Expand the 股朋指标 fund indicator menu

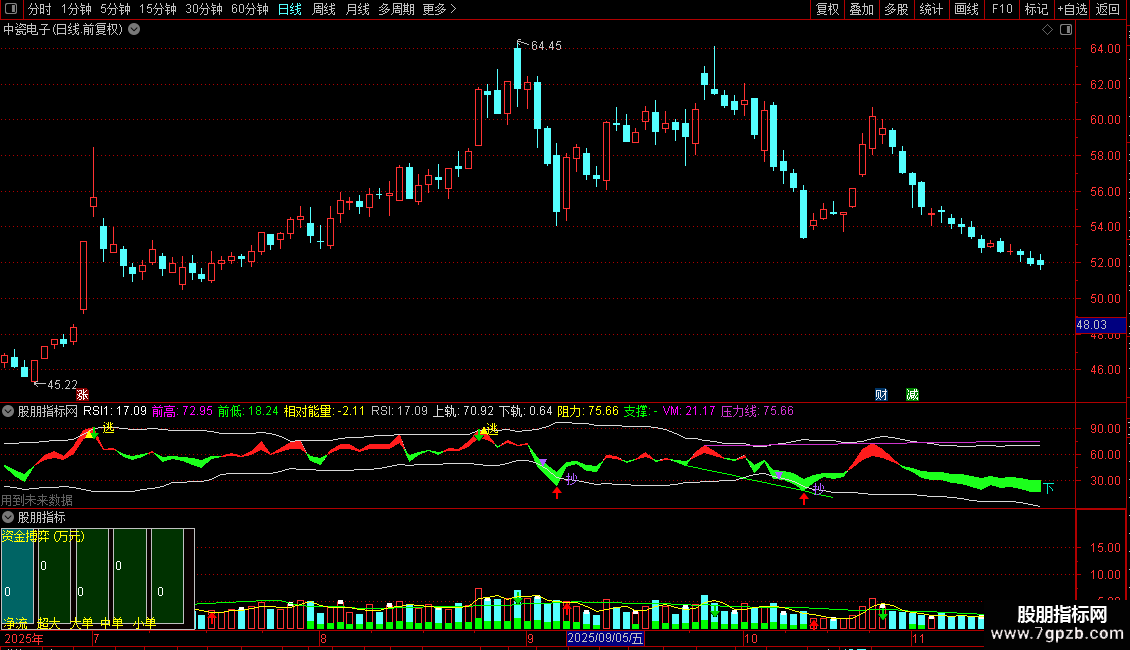tap(8, 517)
